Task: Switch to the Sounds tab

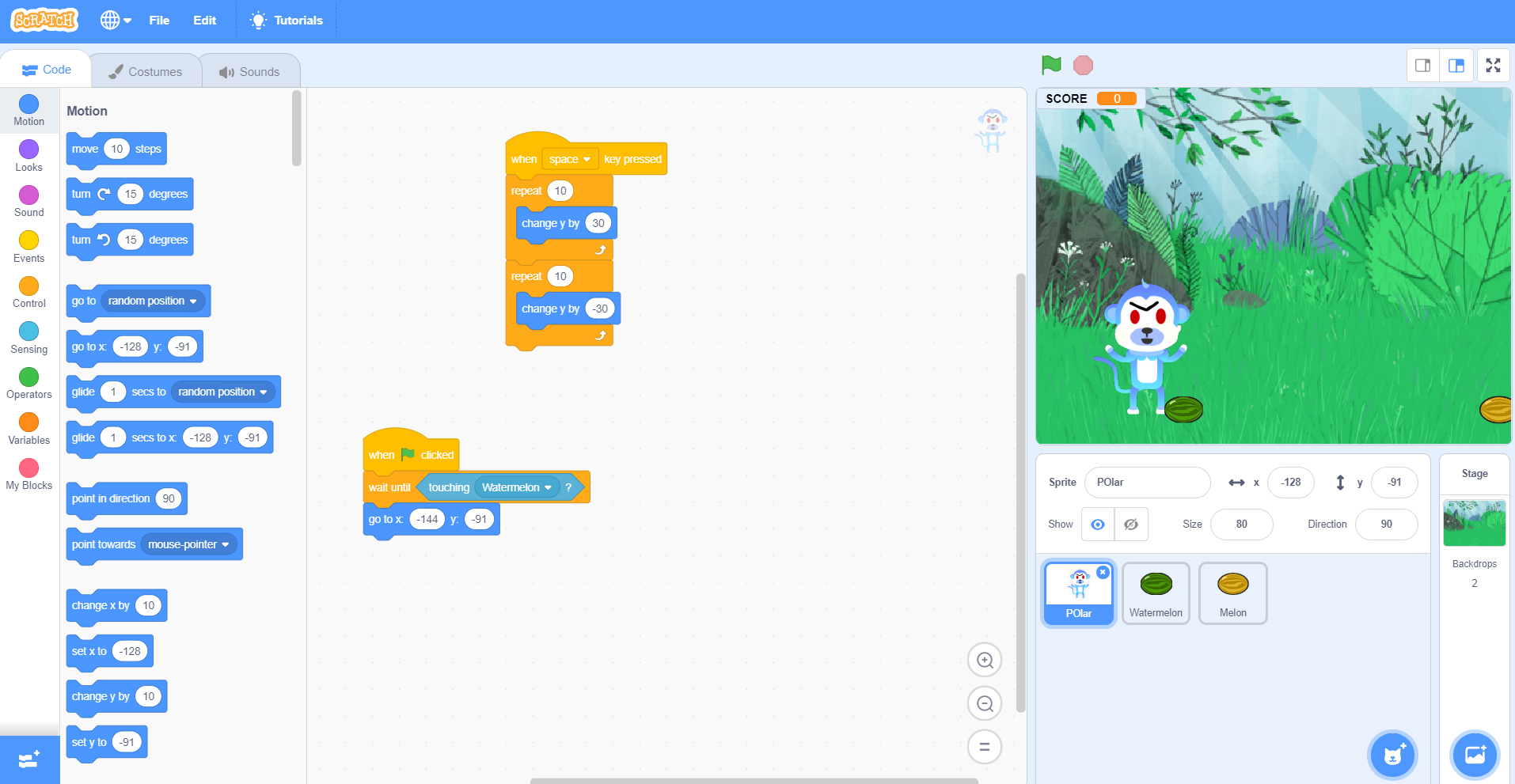Action: pyautogui.click(x=249, y=71)
